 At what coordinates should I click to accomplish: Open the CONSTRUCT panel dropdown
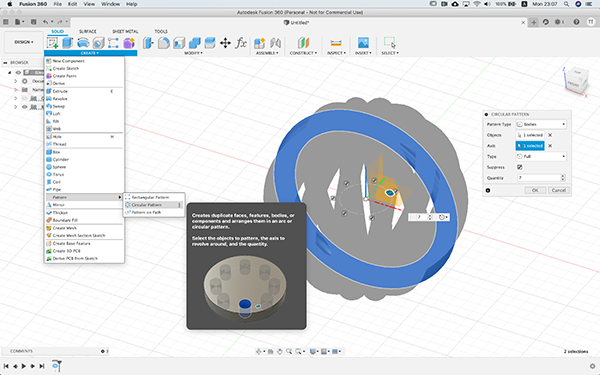303,53
